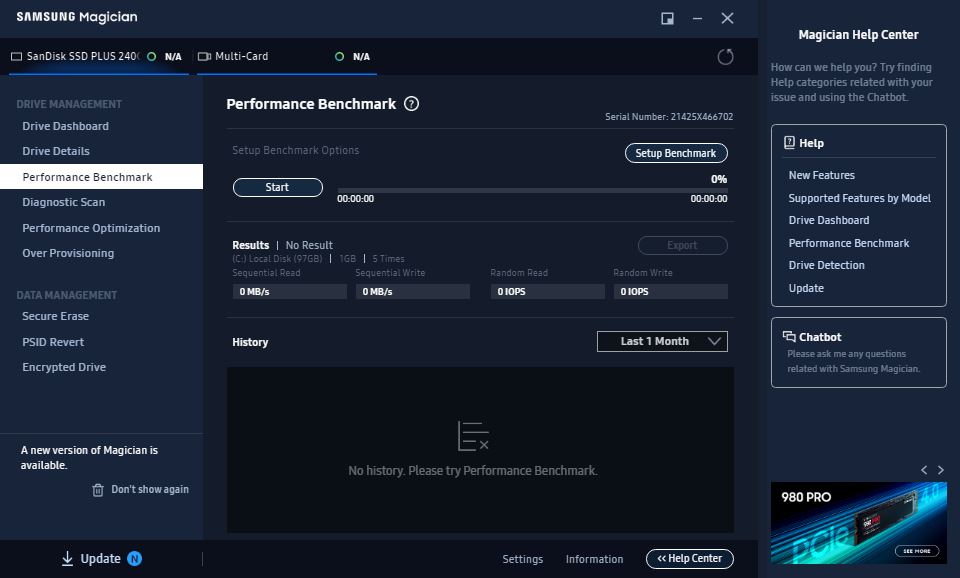Open Performance Benchmark help link
This screenshot has width=960, height=578.
coord(849,243)
